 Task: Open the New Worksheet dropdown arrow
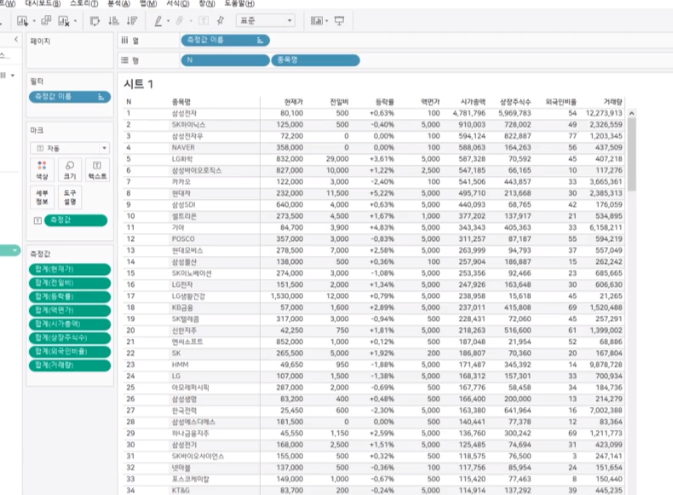(x=34, y=21)
